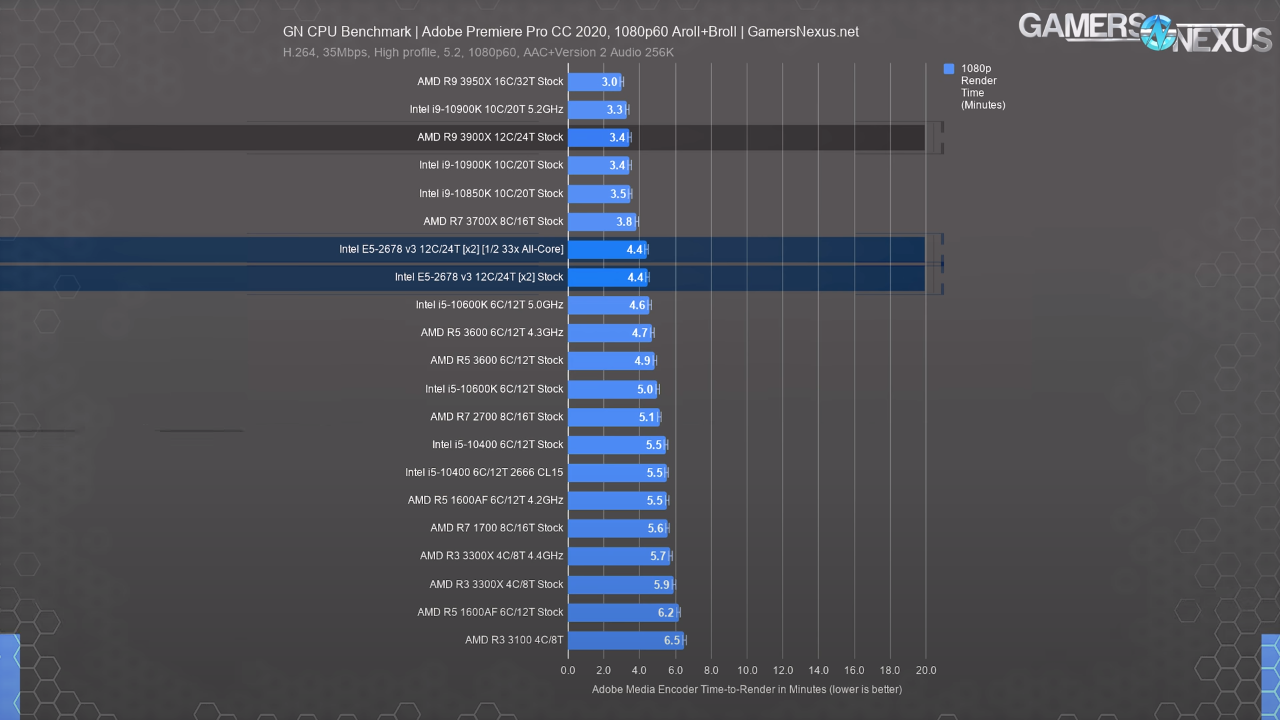Select the label 'AMD R3 3300X 4C/8T 4.4GHz'
The image size is (1280, 720).
(492, 556)
